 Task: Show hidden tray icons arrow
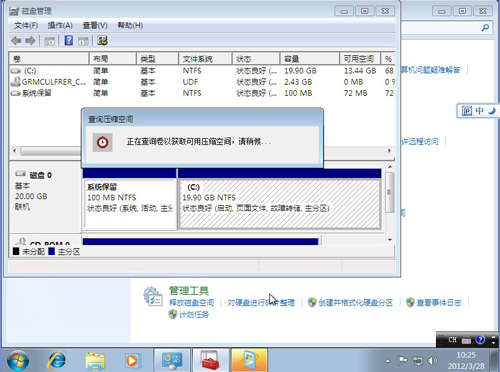pos(388,361)
